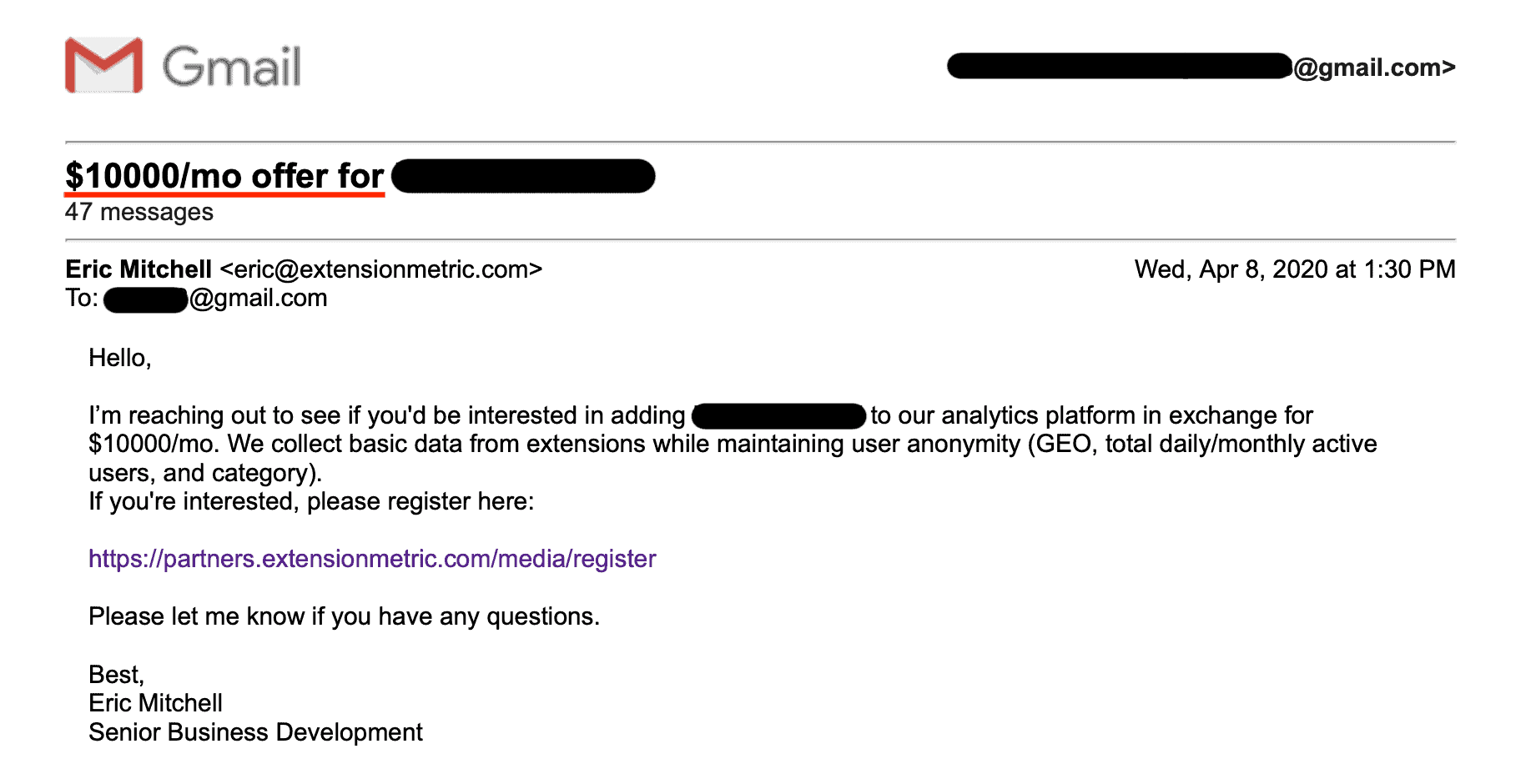
Task: Click the redacted account name bar in header
Action: coord(1120,66)
